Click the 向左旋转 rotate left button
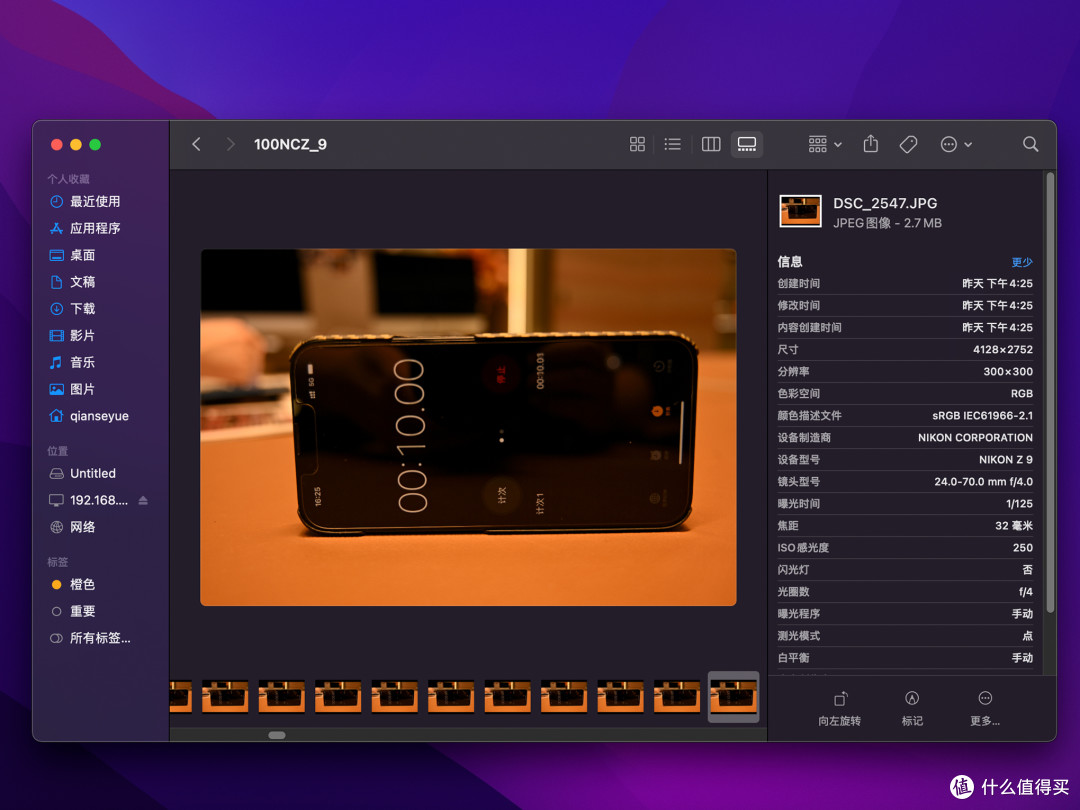The height and width of the screenshot is (810, 1080). [x=840, y=709]
